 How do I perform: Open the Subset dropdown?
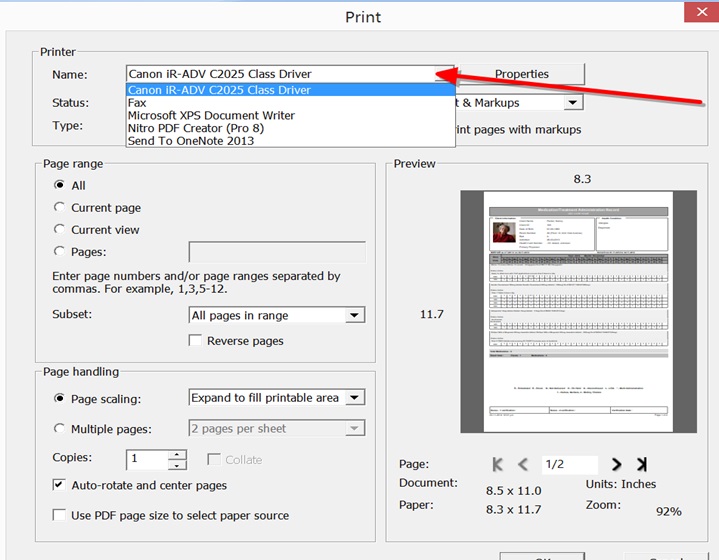(x=354, y=315)
